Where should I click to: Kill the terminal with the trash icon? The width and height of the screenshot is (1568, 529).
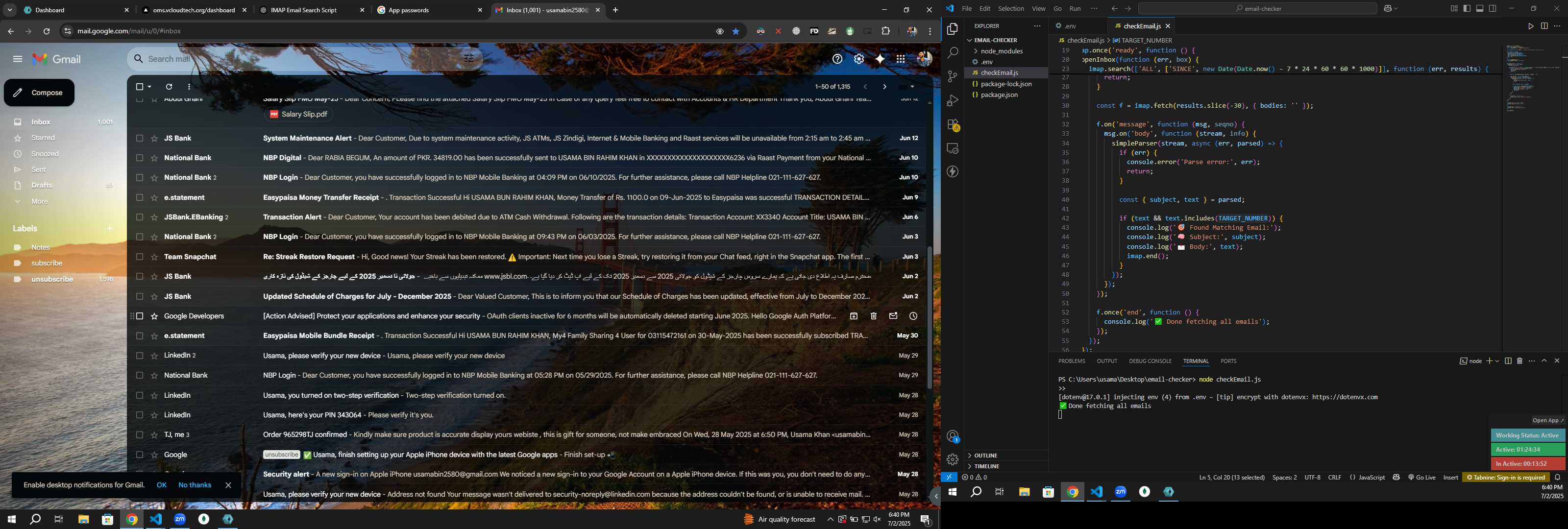1519,361
